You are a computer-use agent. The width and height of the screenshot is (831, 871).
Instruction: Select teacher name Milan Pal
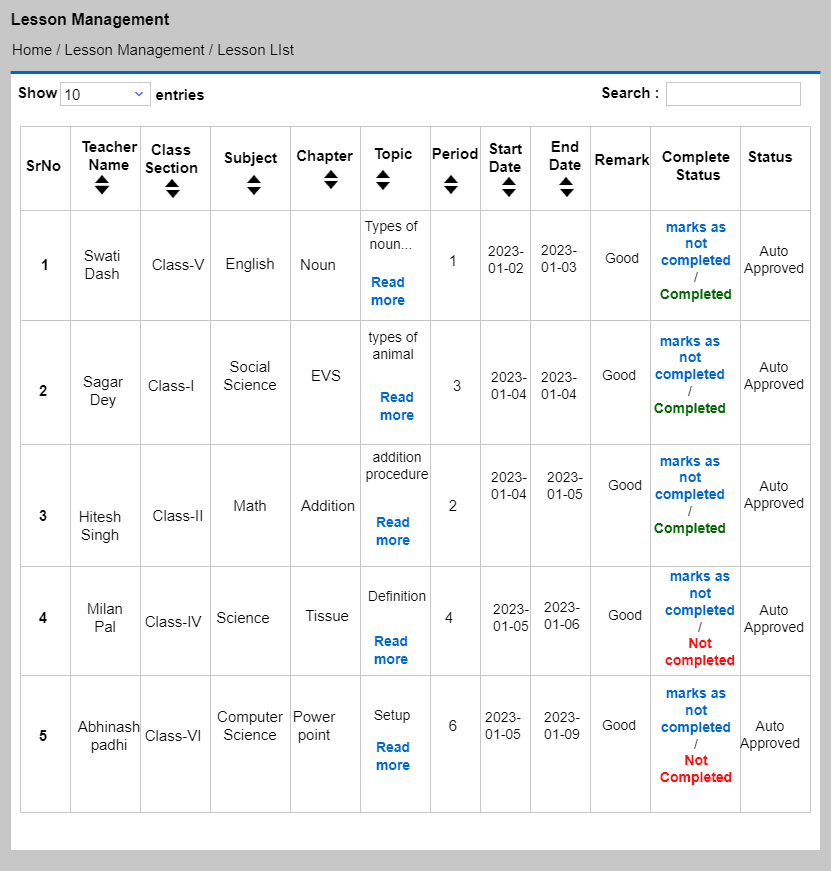104,618
